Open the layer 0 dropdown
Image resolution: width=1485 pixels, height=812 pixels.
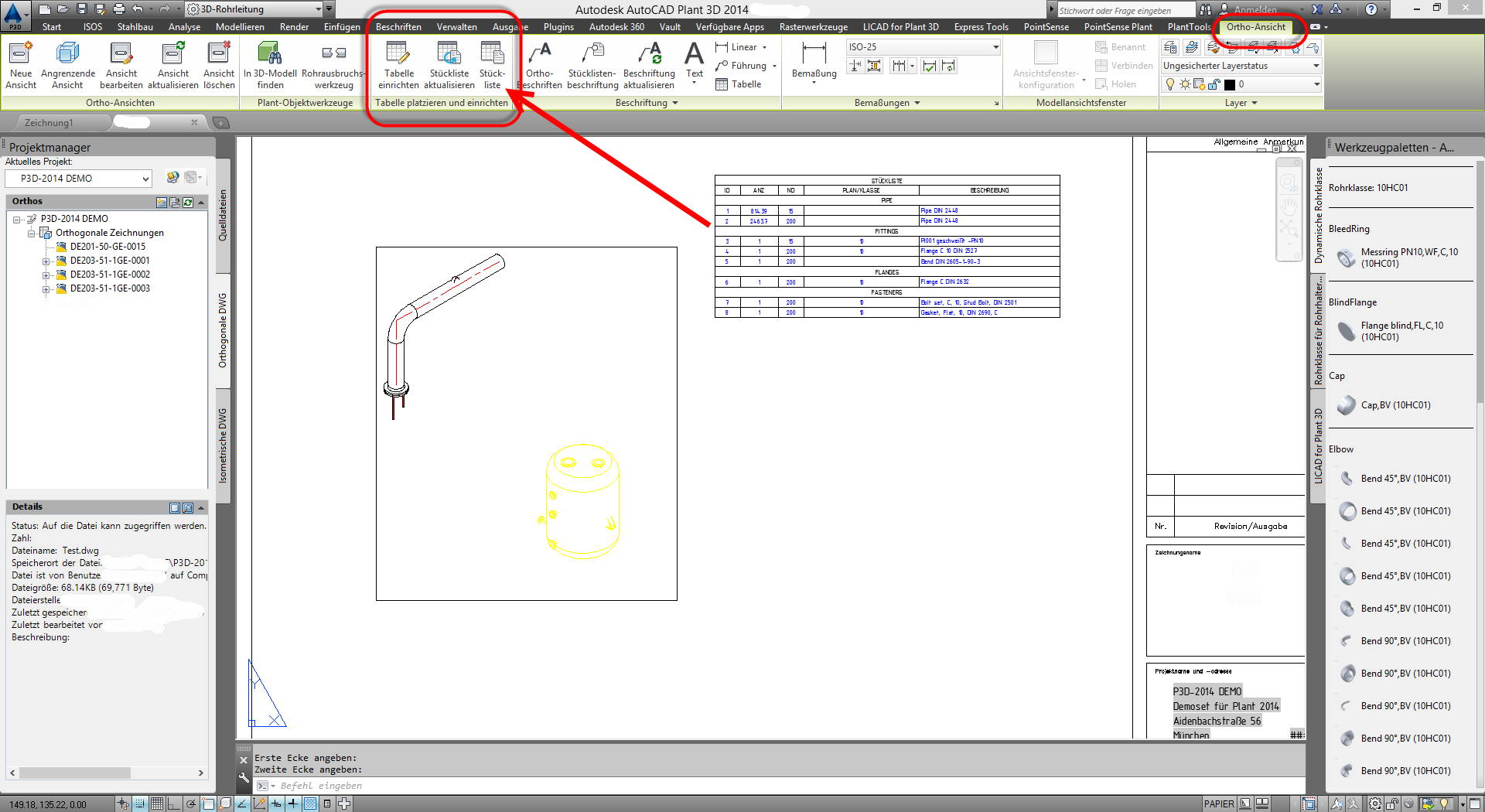point(1316,84)
